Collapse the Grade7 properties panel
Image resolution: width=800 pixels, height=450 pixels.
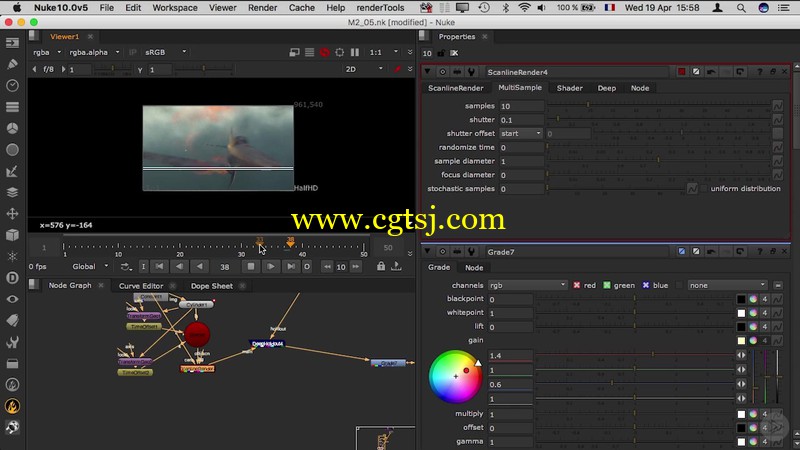pos(428,252)
